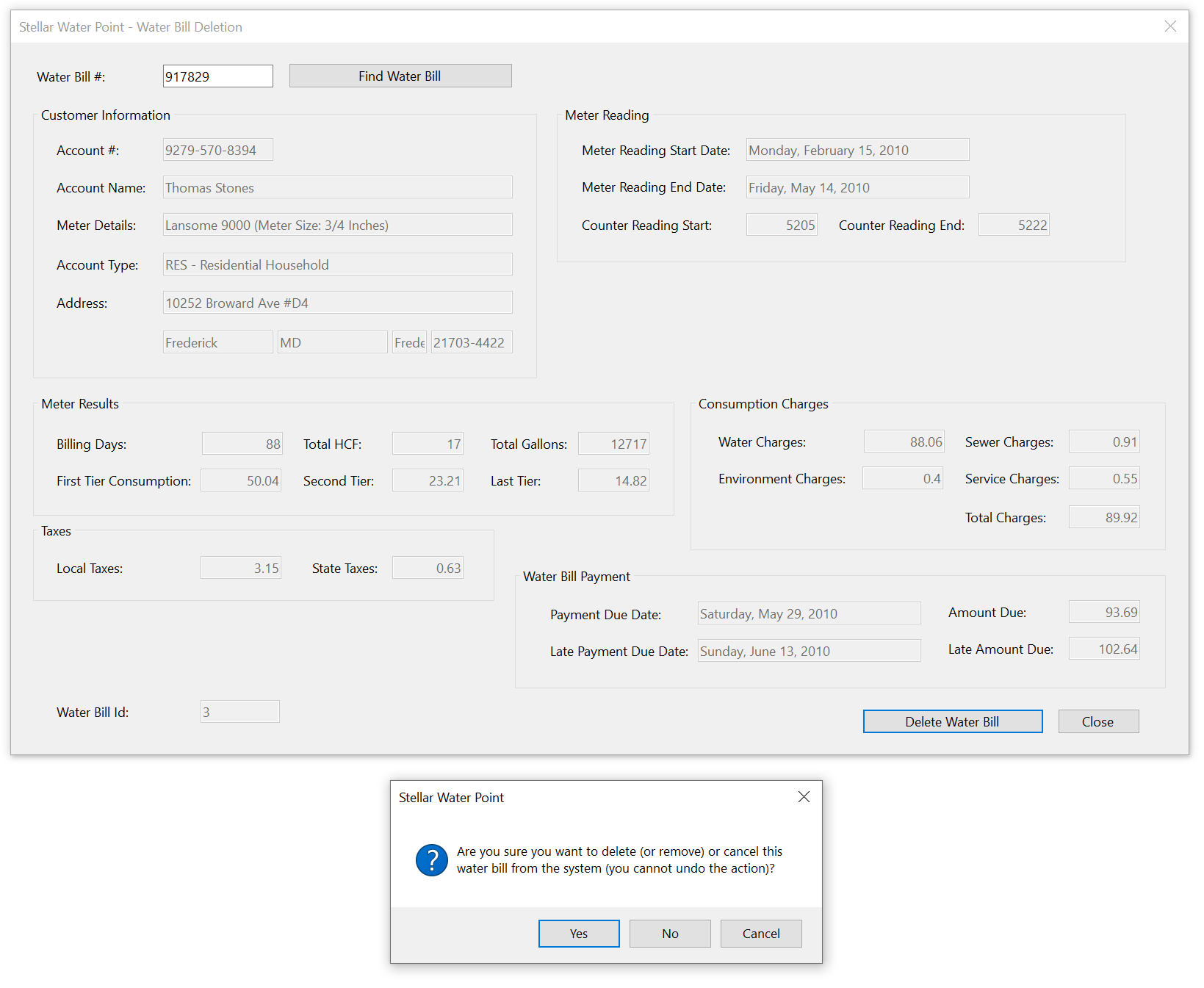
Task: Click the Last Tier field
Action: 613,480
